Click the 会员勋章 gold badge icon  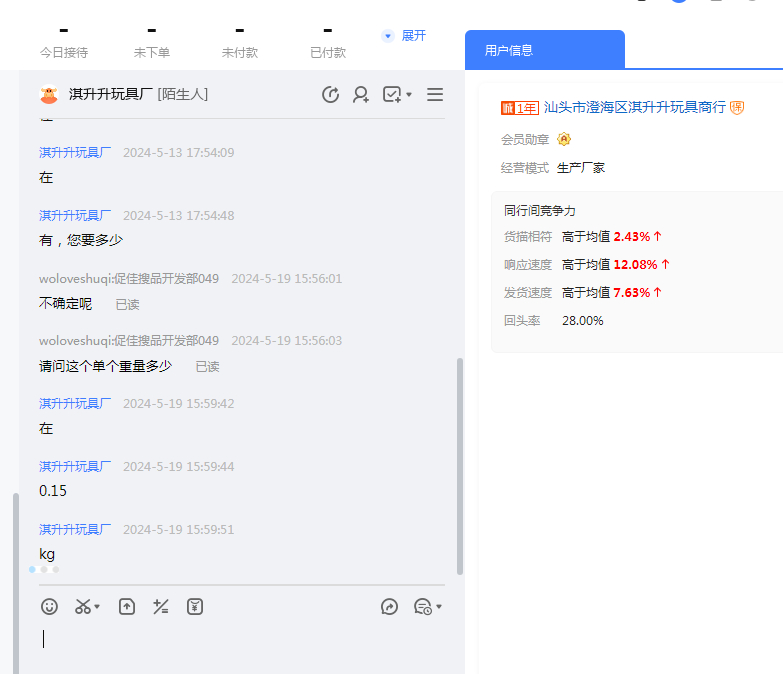[x=564, y=139]
